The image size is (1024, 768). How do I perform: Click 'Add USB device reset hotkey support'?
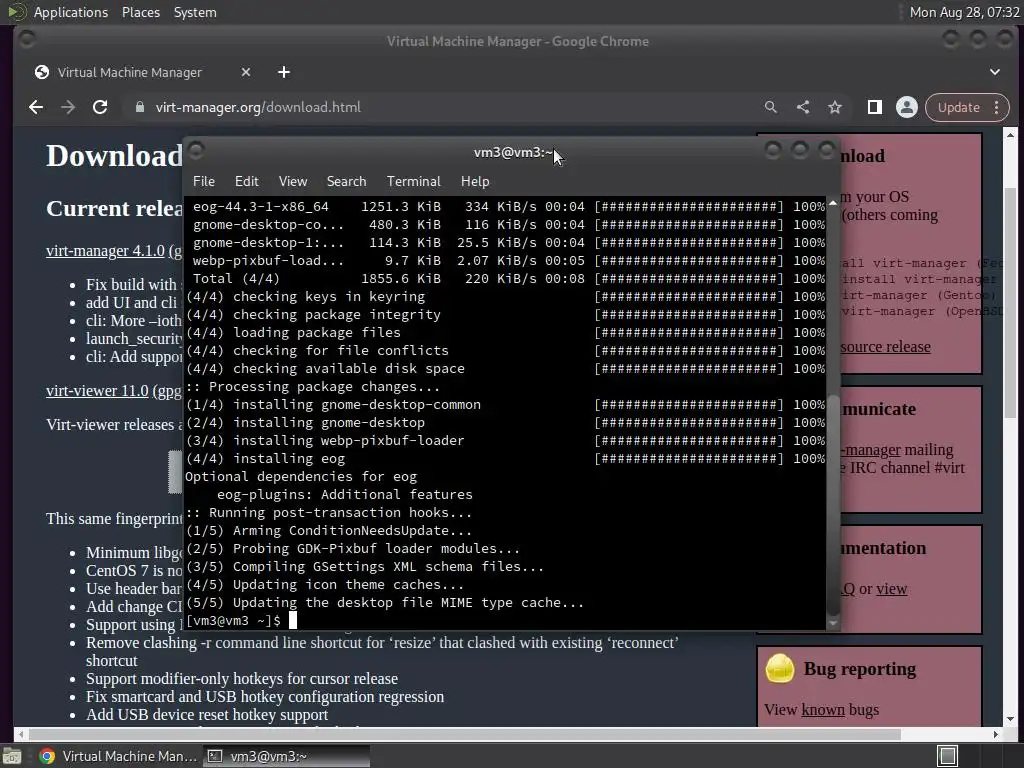point(207,714)
